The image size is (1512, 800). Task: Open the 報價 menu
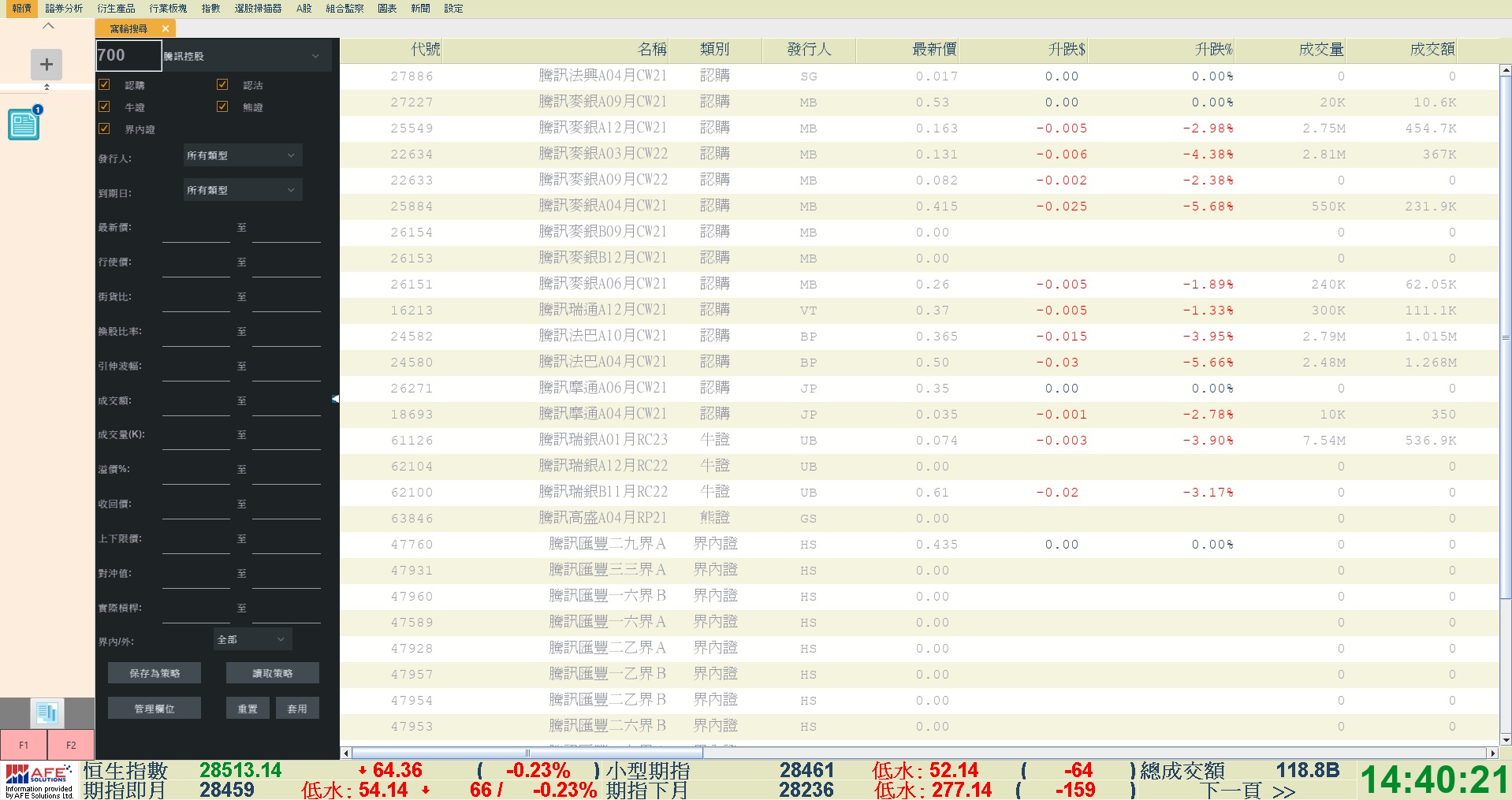(21, 8)
